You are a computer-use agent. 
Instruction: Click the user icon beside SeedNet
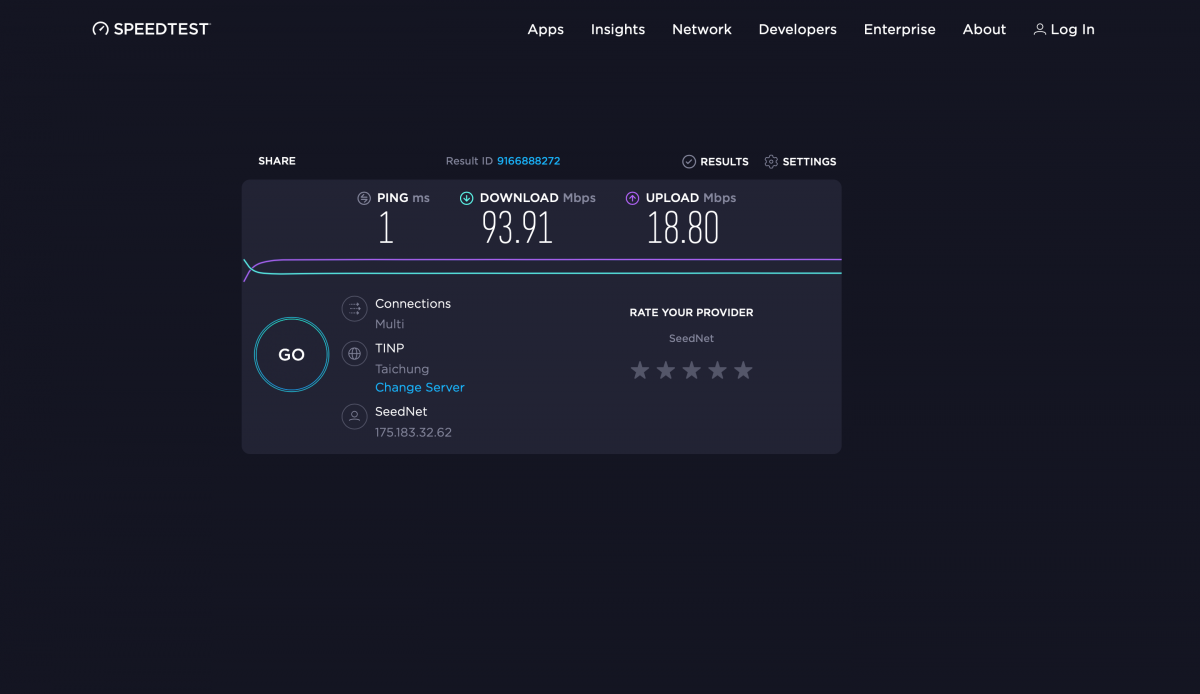click(x=354, y=416)
